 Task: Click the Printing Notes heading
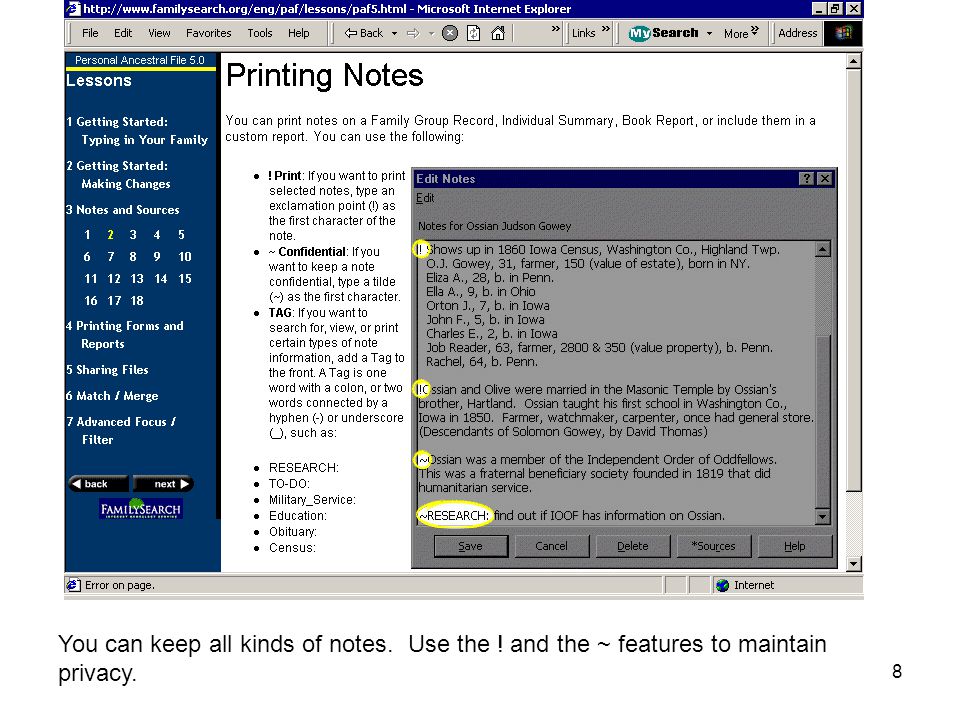324,76
